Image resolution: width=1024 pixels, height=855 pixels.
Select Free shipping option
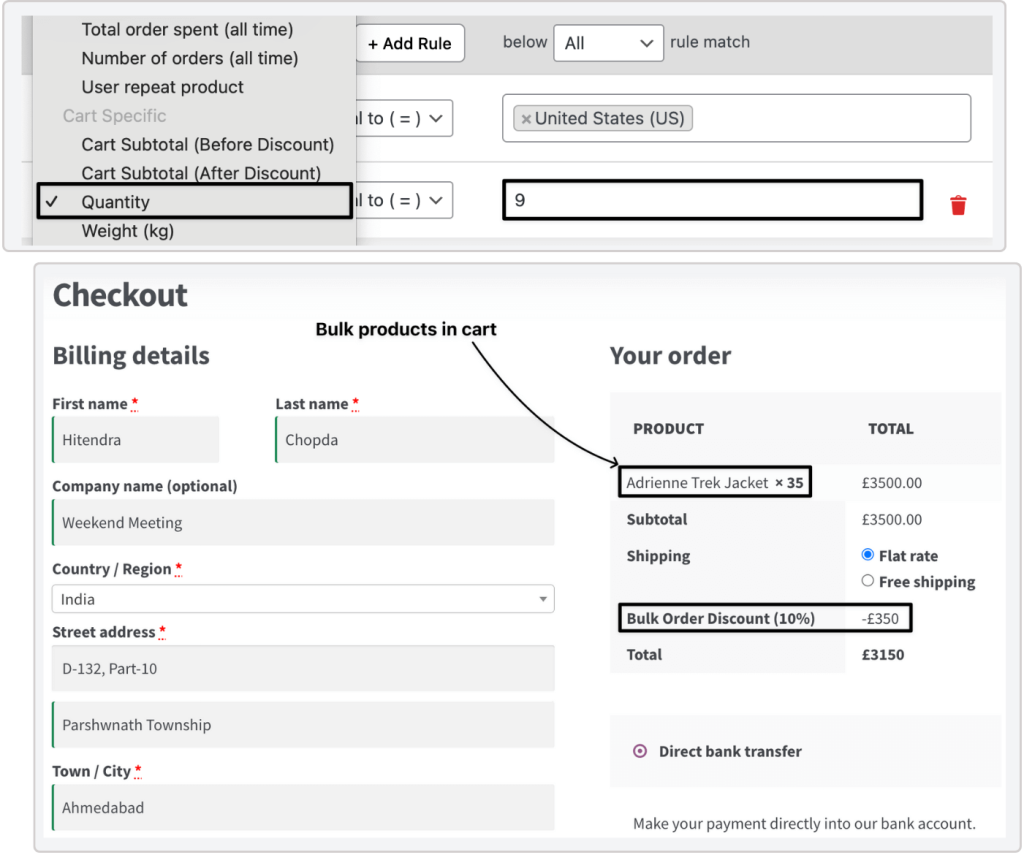[x=867, y=581]
